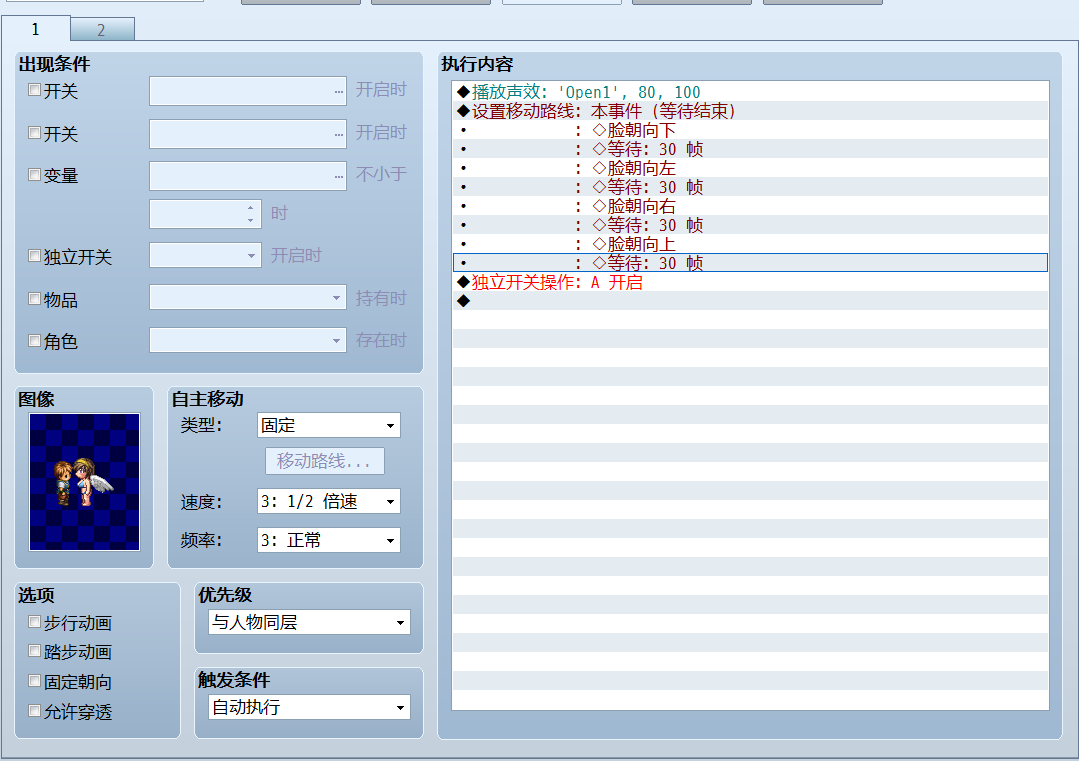Expand the 速度 dropdown
Viewport: 1079px width, 761px height.
(328, 502)
